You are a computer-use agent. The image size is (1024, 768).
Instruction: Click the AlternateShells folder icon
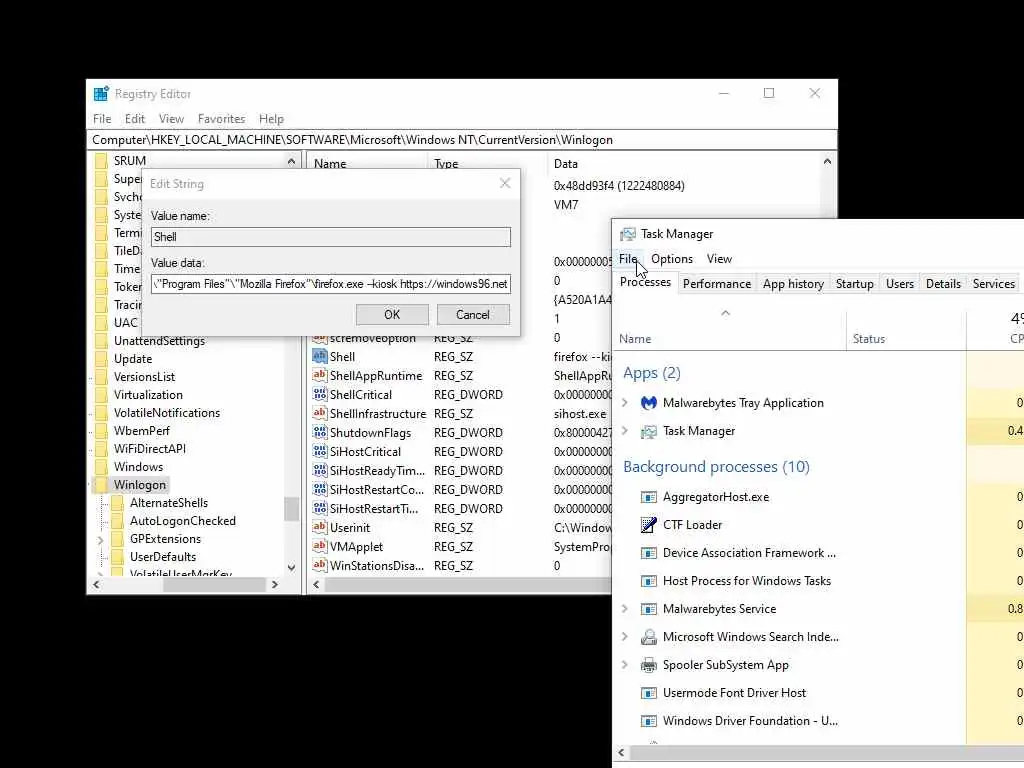point(117,503)
